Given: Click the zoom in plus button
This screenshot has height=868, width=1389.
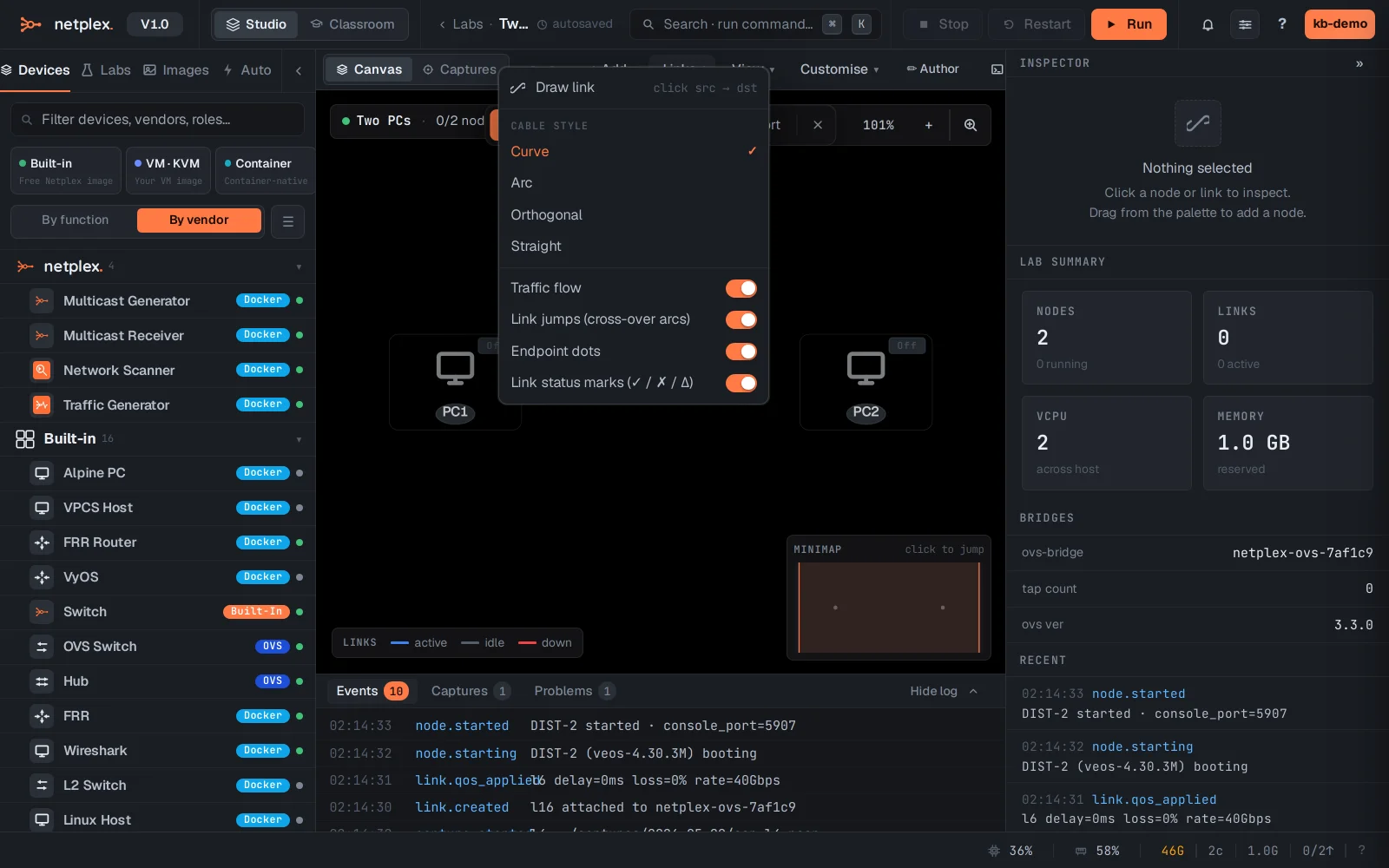Looking at the screenshot, I should coord(929,125).
